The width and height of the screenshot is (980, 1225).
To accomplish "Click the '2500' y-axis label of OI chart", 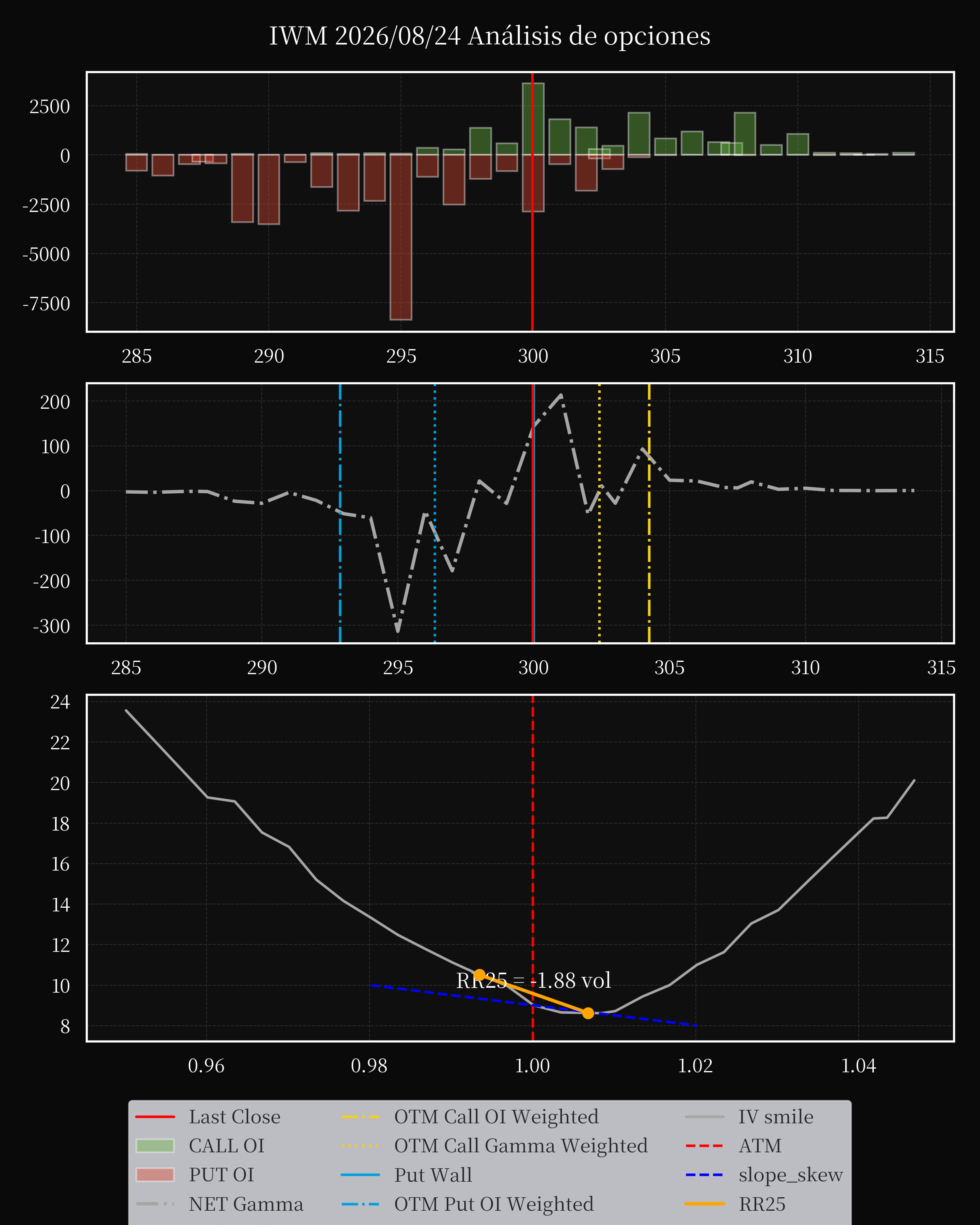I will [50, 107].
